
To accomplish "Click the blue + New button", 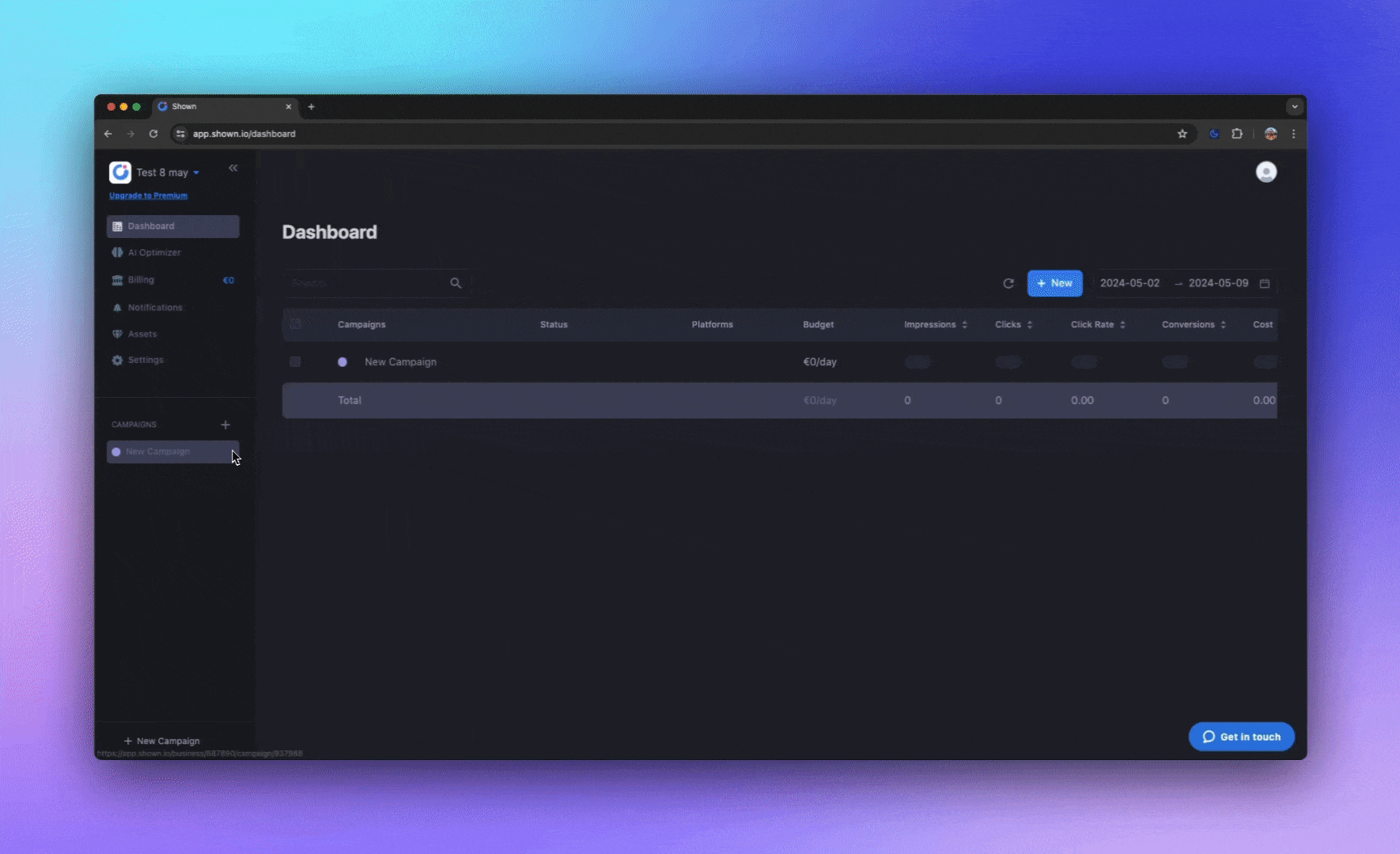I will point(1054,284).
